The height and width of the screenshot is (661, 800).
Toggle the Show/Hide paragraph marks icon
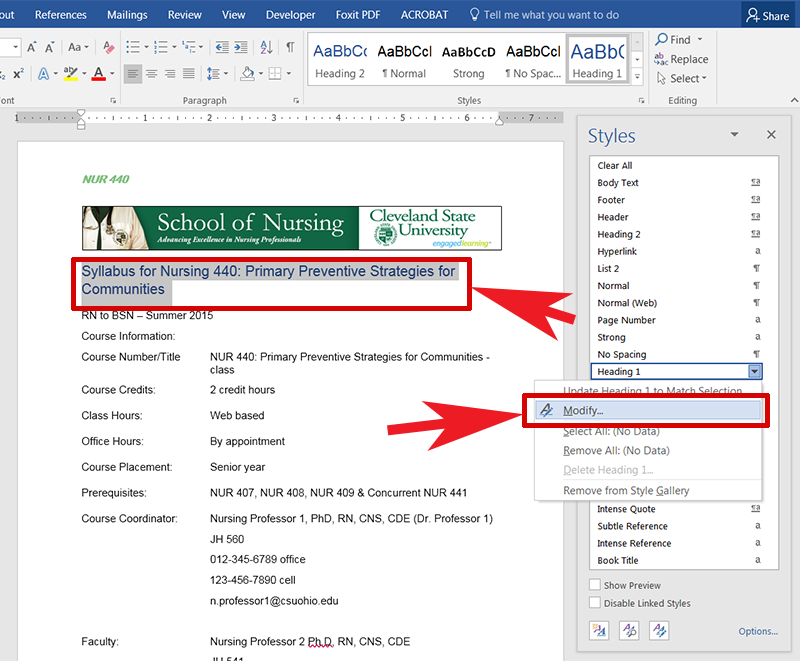click(x=291, y=45)
